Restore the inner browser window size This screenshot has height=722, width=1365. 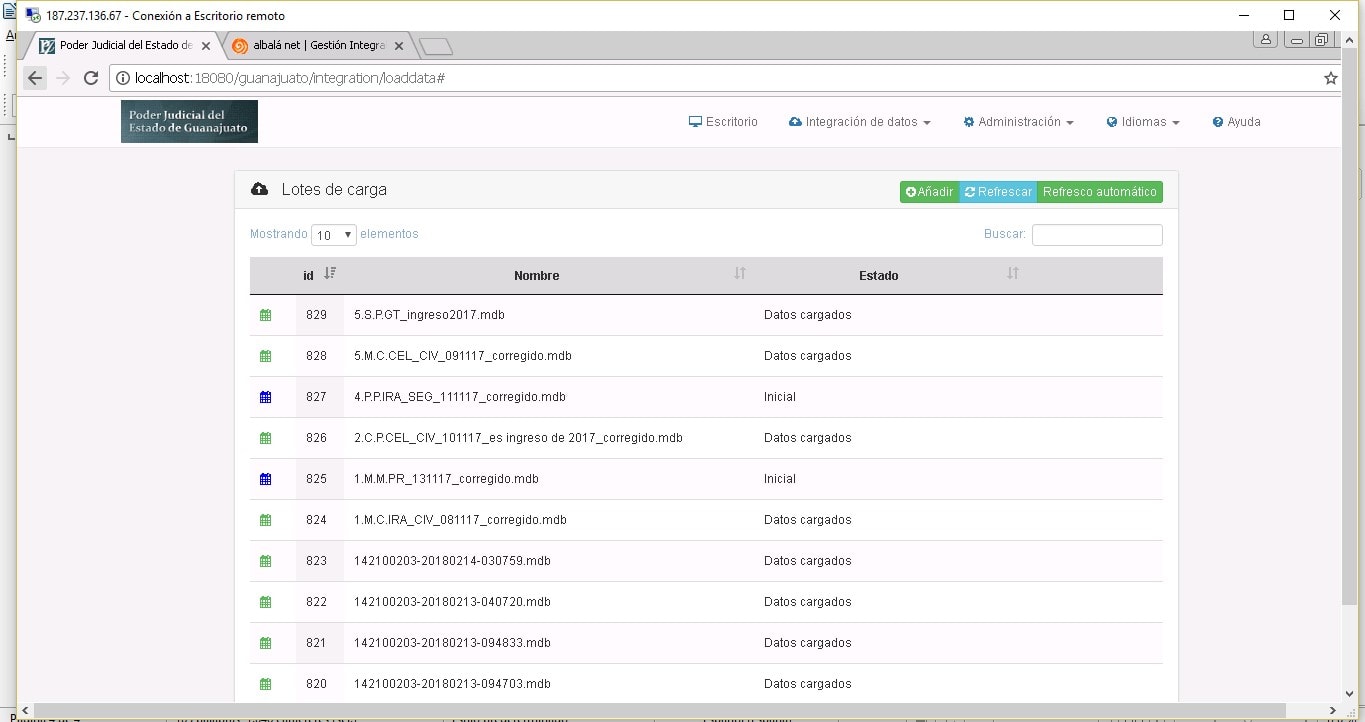(x=1321, y=40)
